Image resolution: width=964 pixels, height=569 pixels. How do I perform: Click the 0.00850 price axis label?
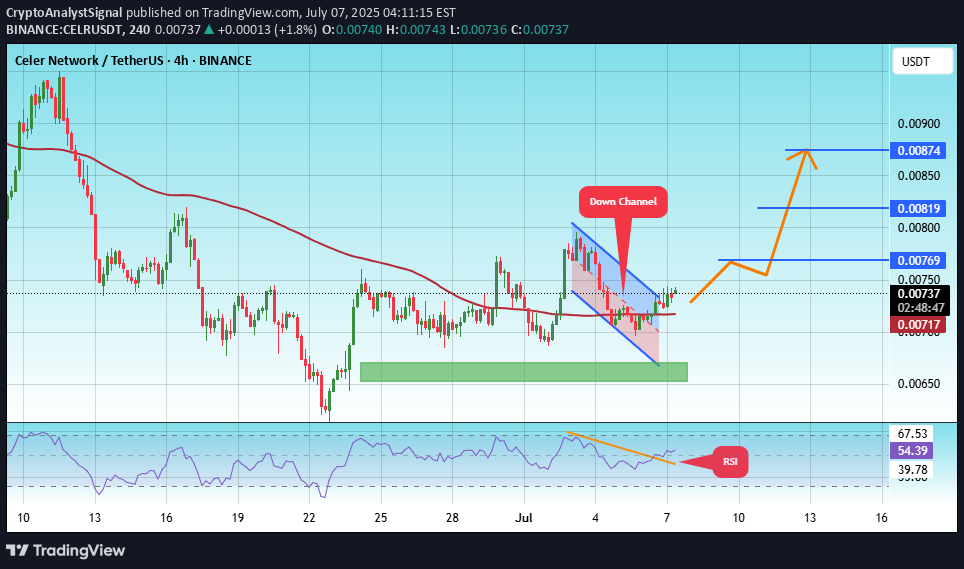tap(919, 176)
